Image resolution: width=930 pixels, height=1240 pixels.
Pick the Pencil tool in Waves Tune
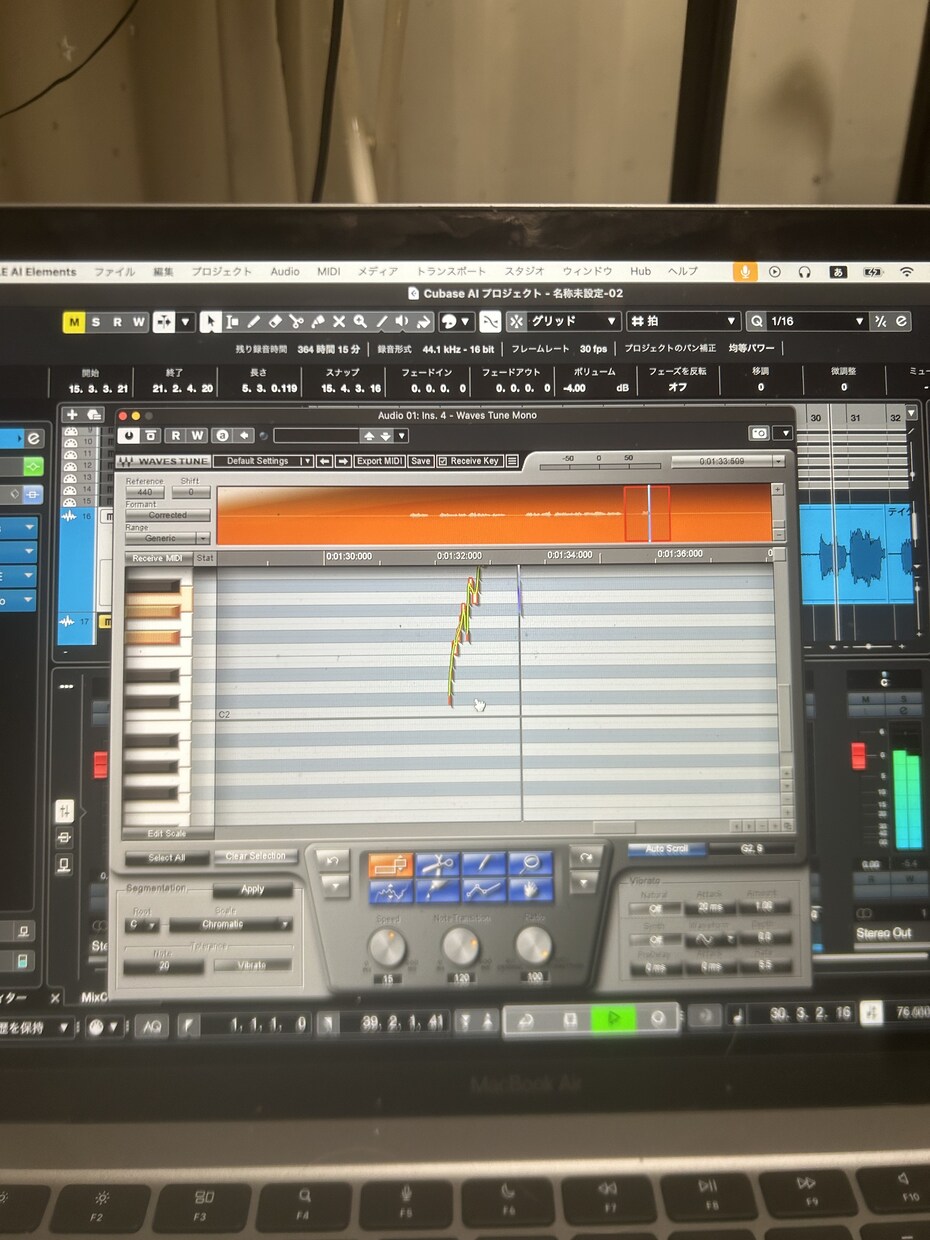[x=483, y=864]
